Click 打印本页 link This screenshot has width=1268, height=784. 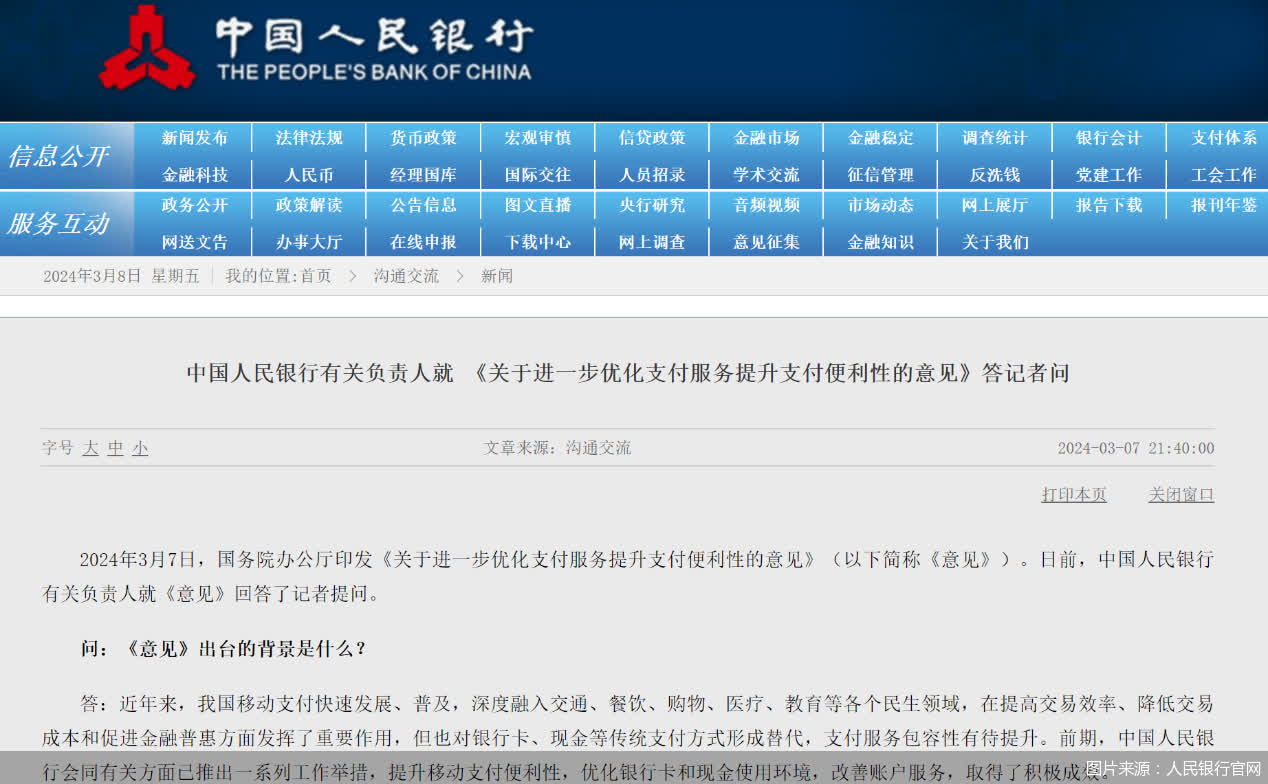pyautogui.click(x=1074, y=495)
